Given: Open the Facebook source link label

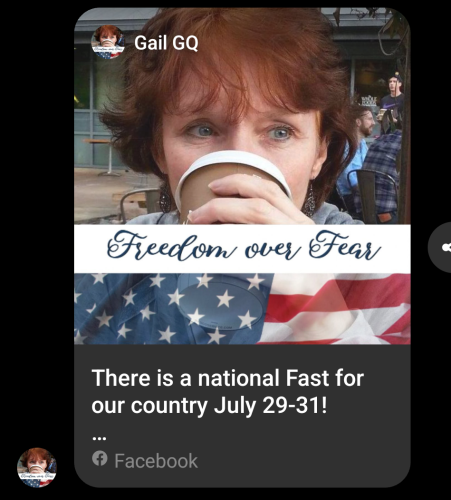Looking at the screenshot, I should pyautogui.click(x=156, y=461).
